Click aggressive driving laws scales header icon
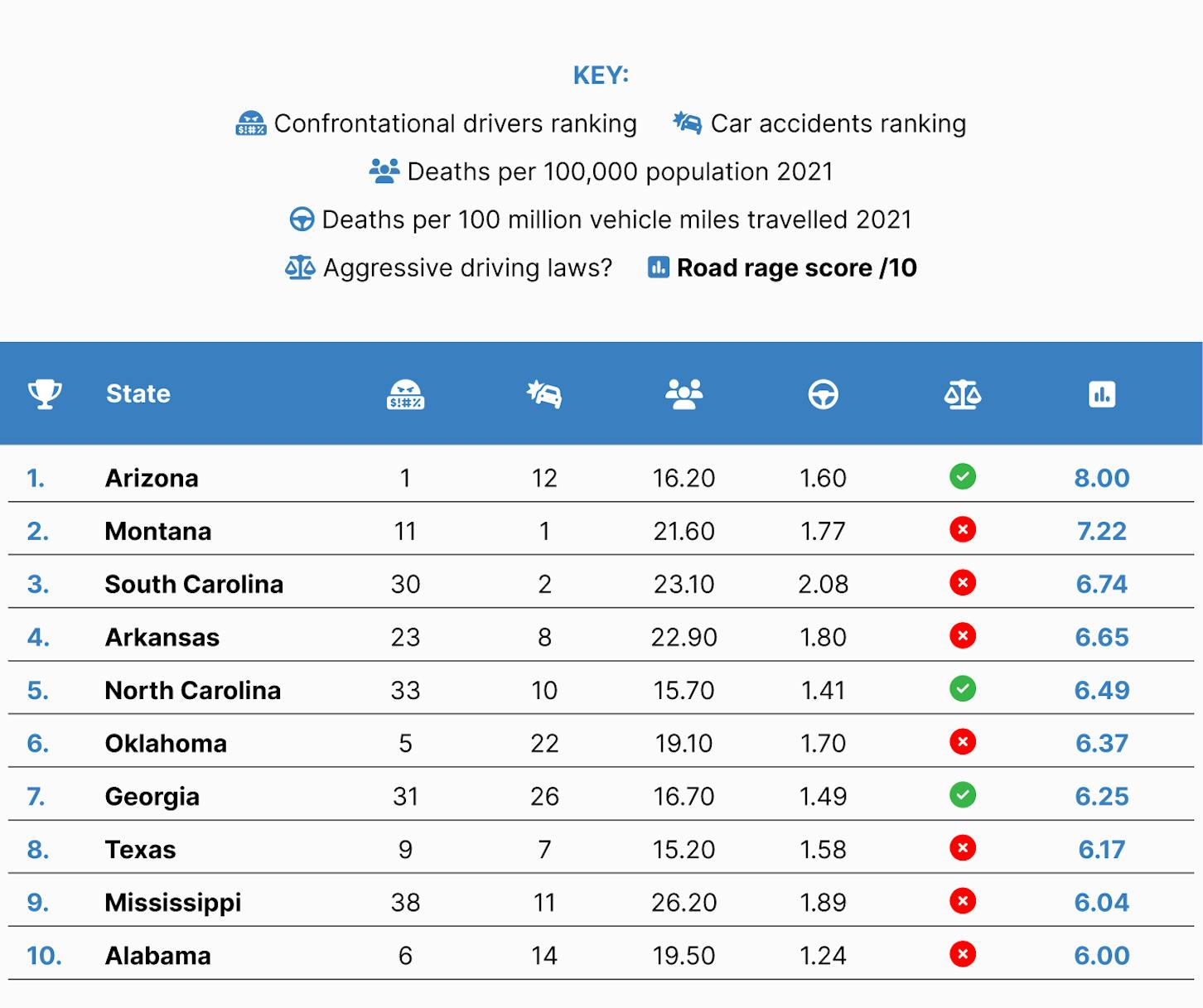 [x=963, y=393]
